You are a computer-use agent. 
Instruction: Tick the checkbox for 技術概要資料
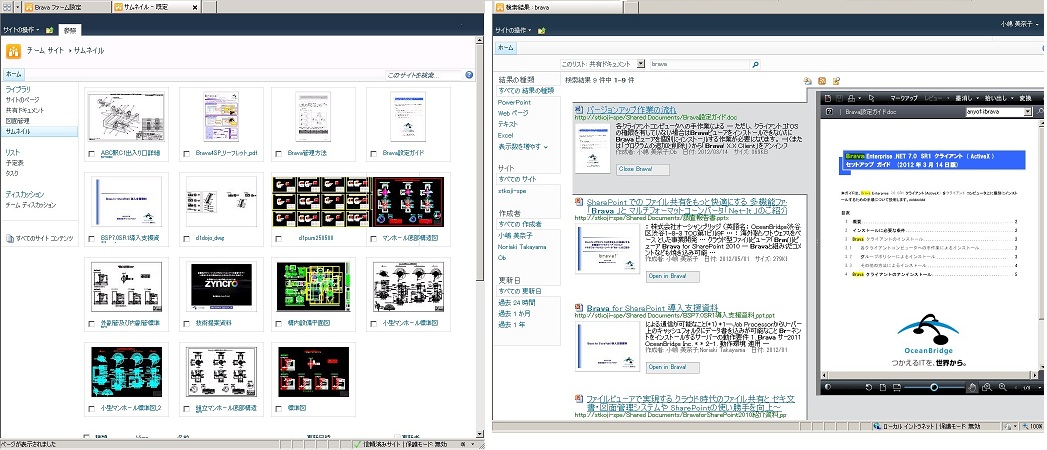click(186, 324)
